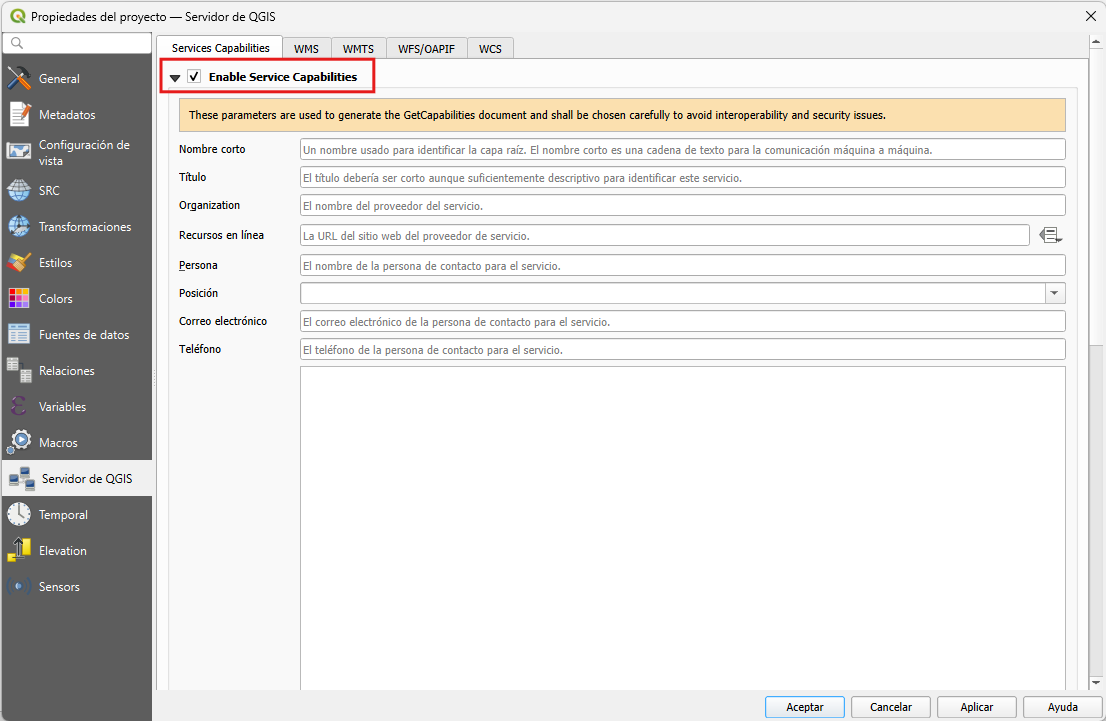The height and width of the screenshot is (721, 1106).
Task: Select the Estilos brush icon
Action: pos(19,263)
